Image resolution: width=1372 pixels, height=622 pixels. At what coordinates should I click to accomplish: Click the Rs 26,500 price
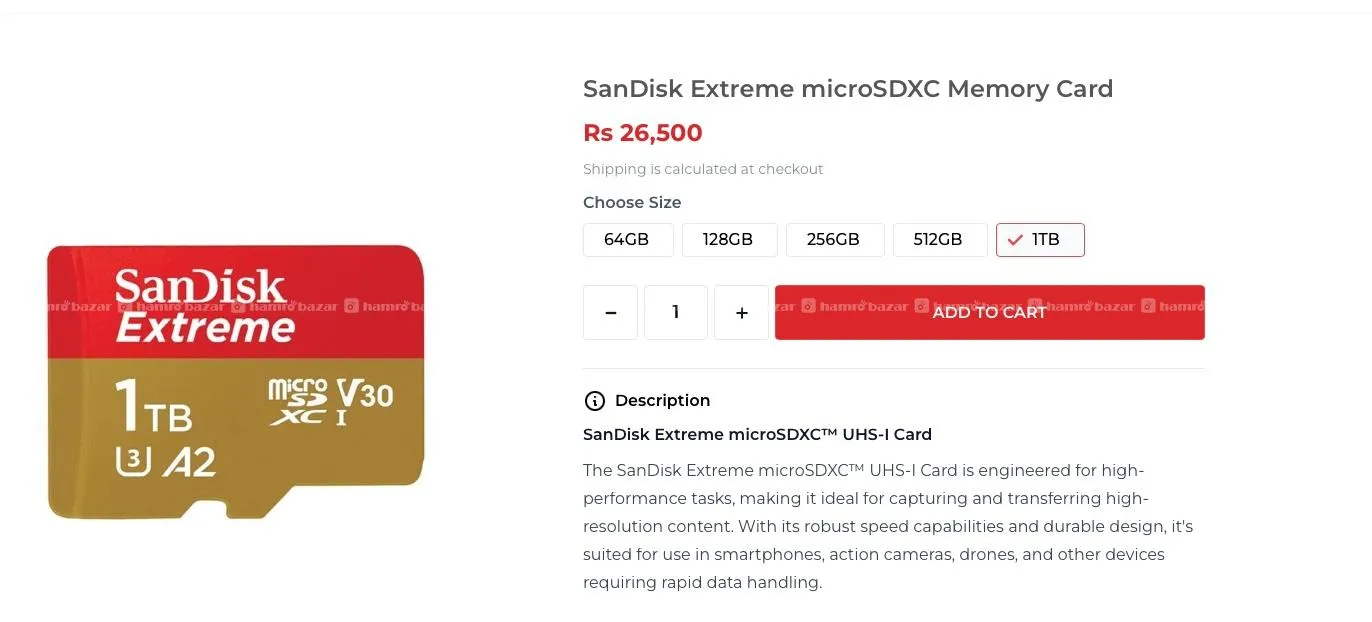pyautogui.click(x=642, y=133)
